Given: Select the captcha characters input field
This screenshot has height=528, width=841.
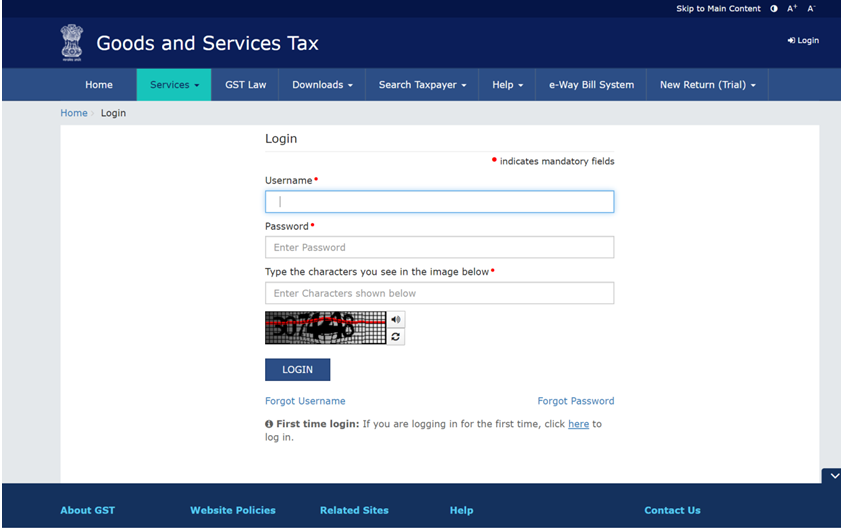Looking at the screenshot, I should (439, 293).
